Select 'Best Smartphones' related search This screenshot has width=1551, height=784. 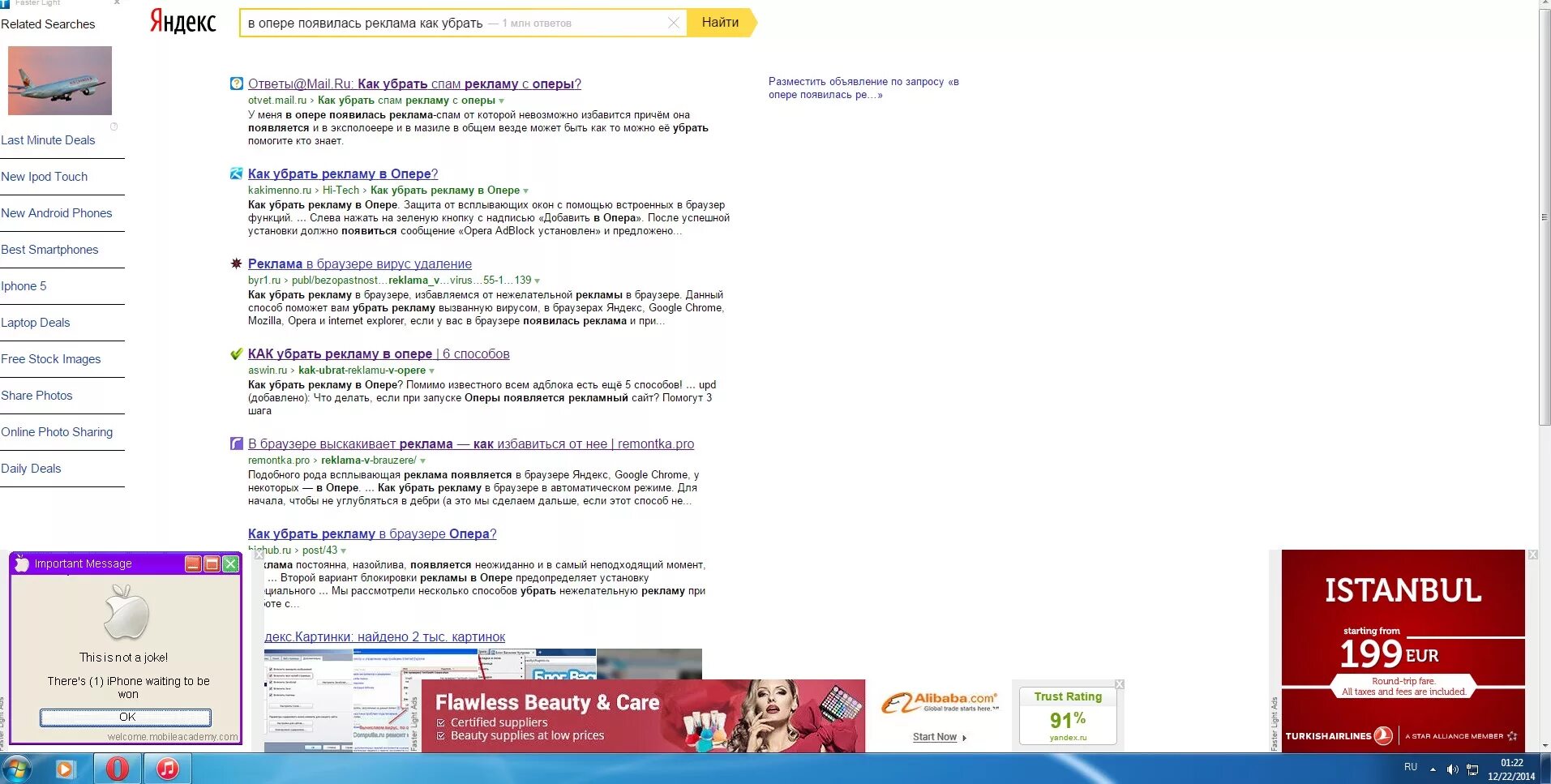(49, 250)
